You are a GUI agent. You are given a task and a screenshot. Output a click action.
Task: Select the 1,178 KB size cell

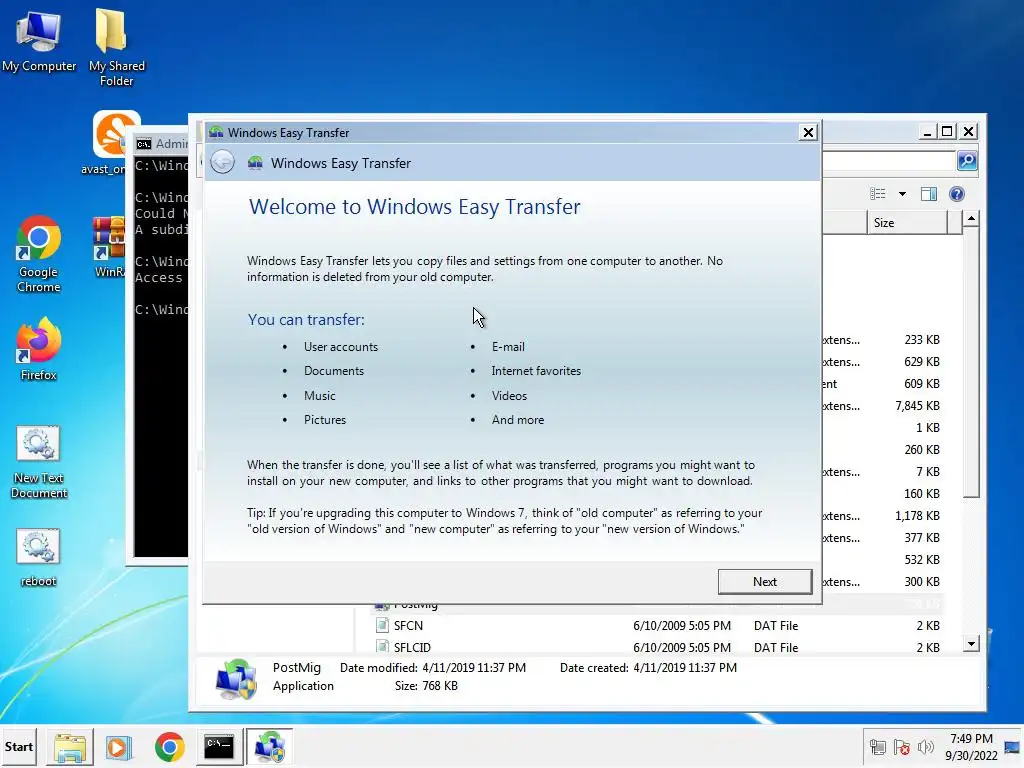pyautogui.click(x=917, y=515)
